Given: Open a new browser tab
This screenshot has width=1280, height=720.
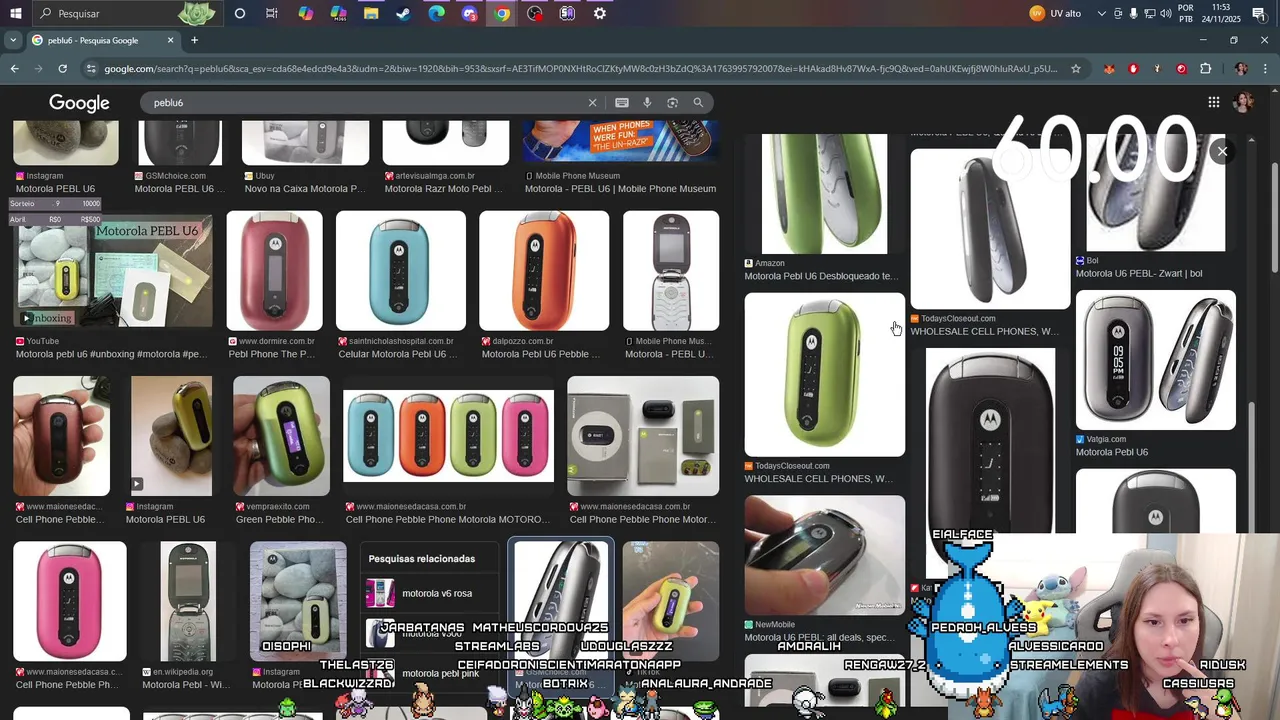Looking at the screenshot, I should tap(194, 40).
